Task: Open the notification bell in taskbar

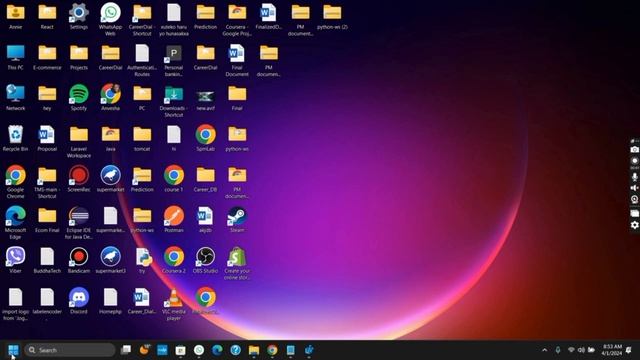Action: (629, 350)
